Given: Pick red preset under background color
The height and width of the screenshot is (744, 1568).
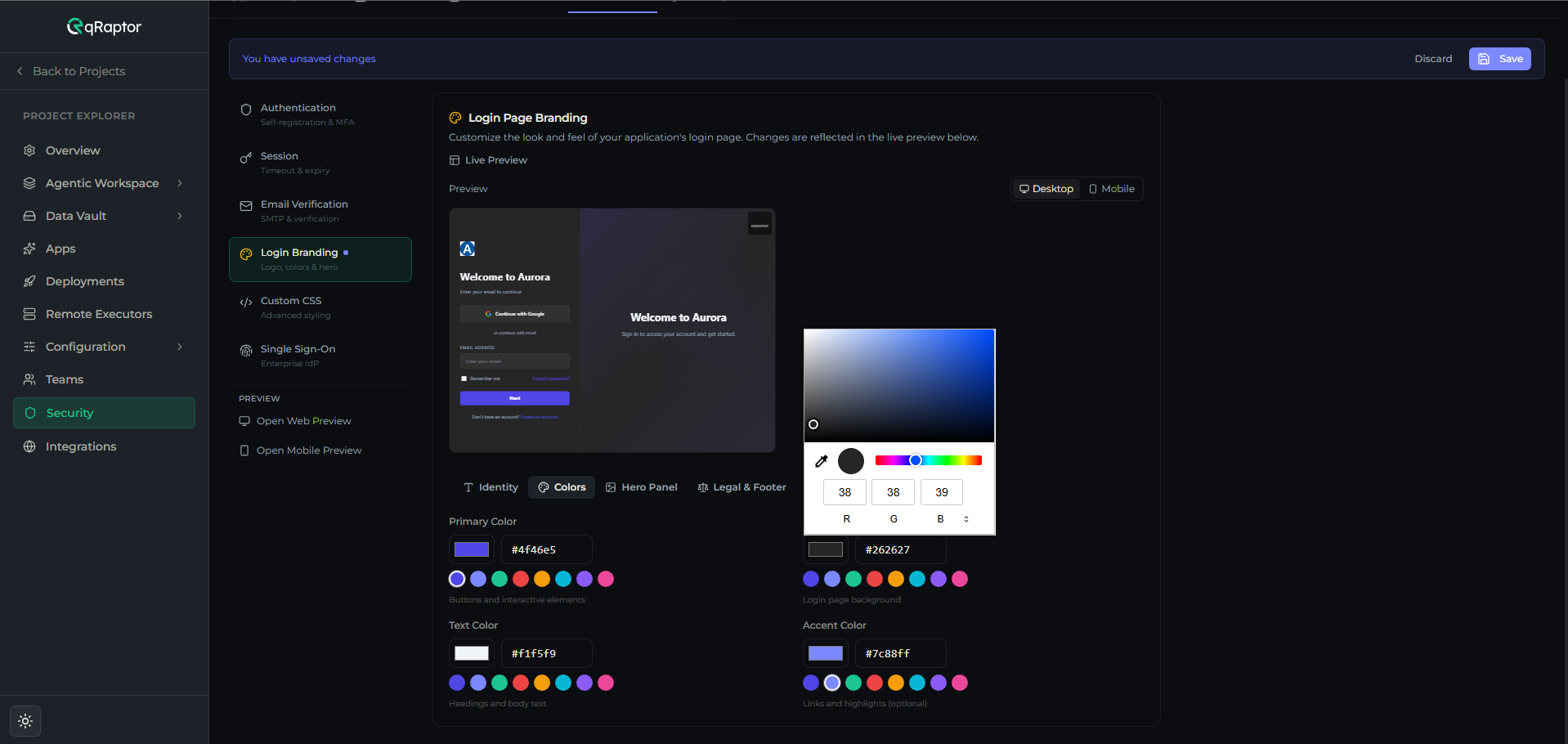Looking at the screenshot, I should pos(875,579).
